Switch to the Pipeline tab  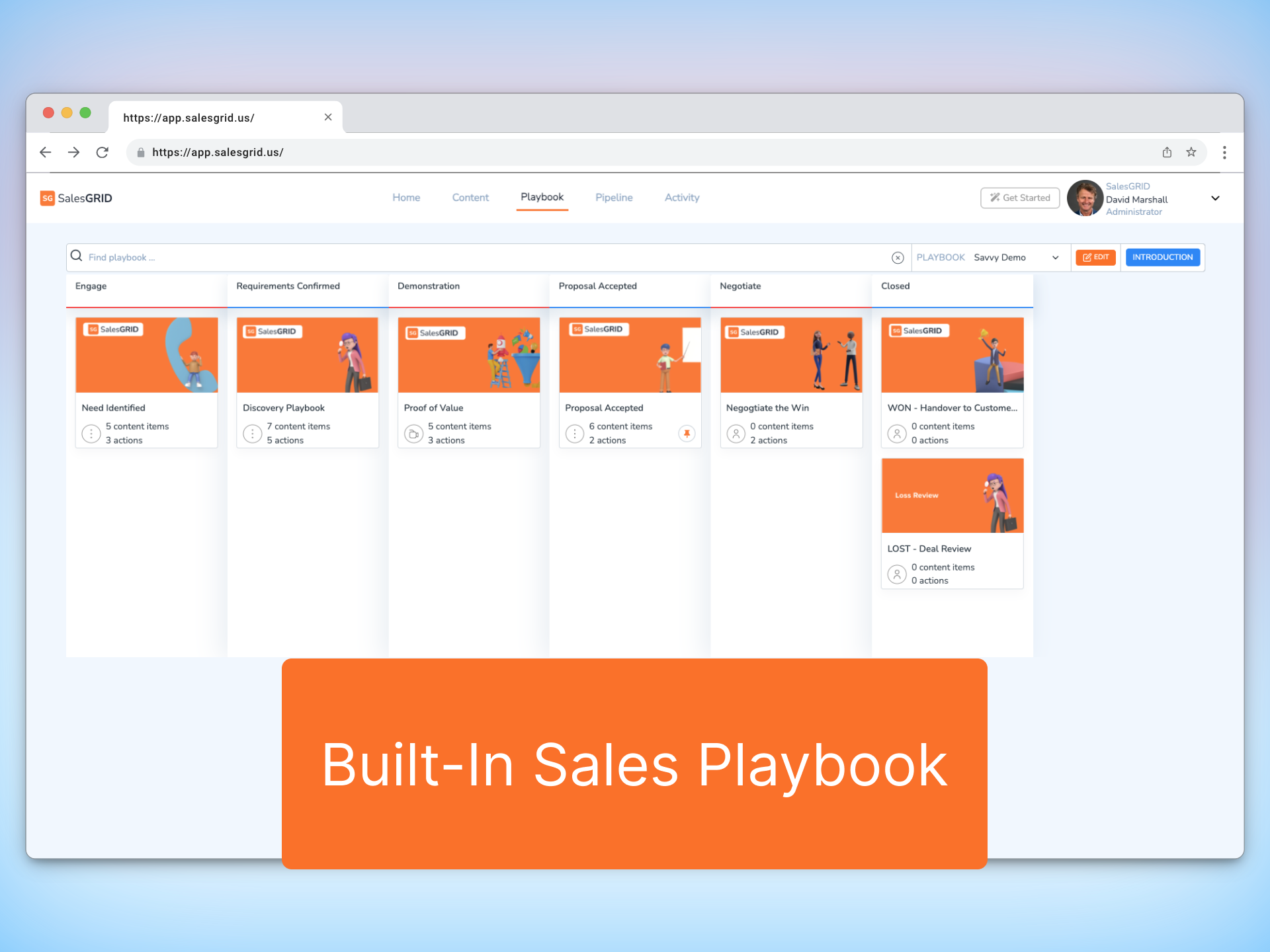614,197
